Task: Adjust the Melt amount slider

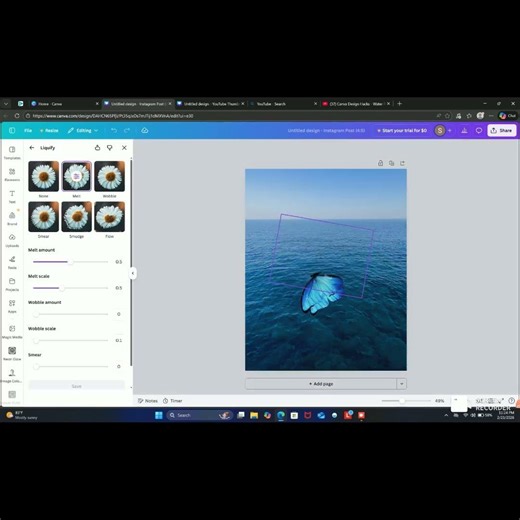Action: [70, 262]
